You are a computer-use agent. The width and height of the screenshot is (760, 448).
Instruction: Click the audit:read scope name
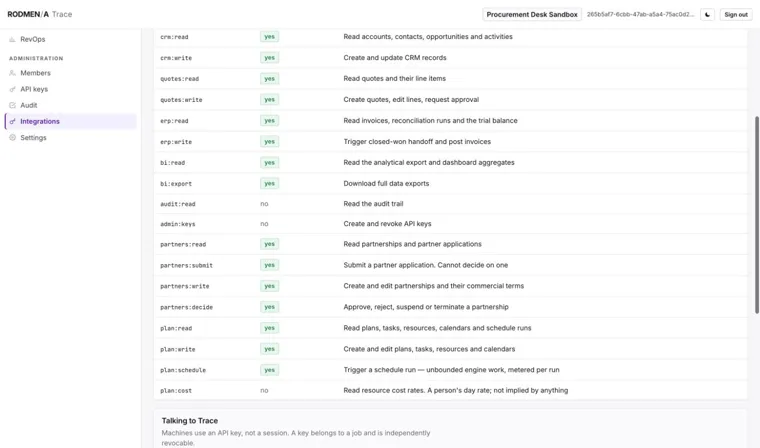point(178,204)
